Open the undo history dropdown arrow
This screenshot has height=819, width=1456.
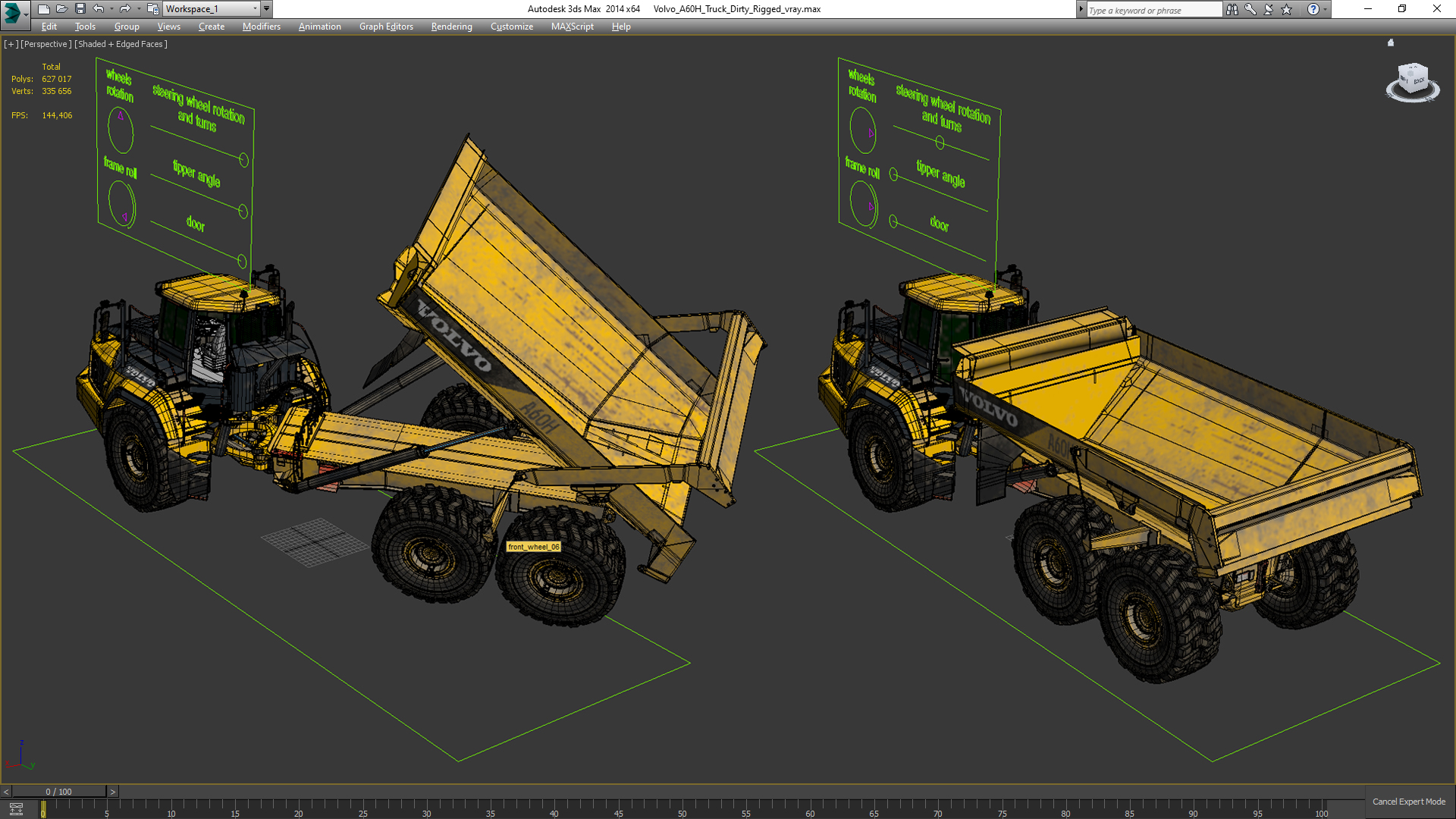pyautogui.click(x=111, y=9)
